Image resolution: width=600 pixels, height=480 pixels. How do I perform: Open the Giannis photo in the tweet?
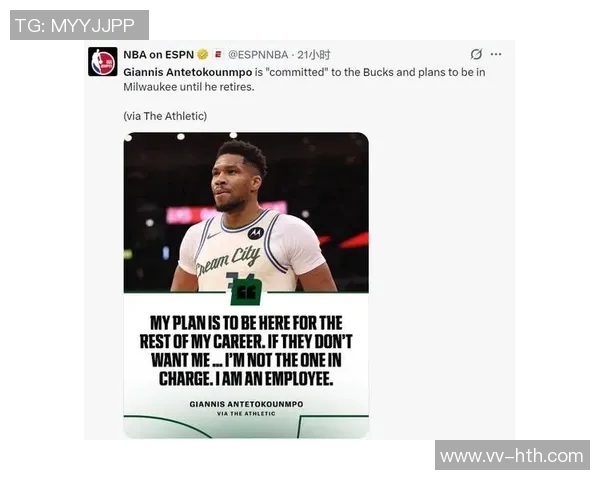coord(246,212)
